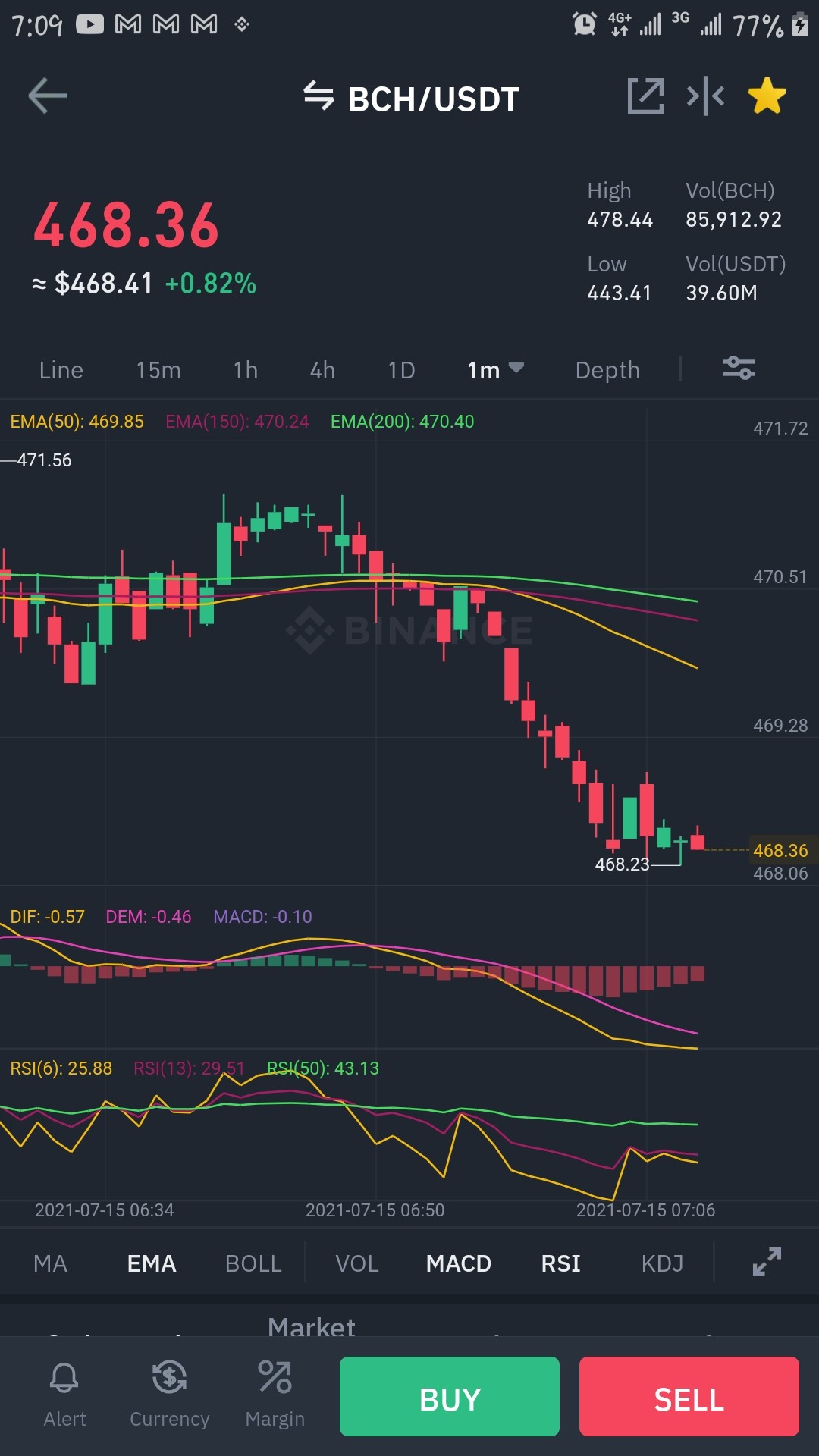
Task: Expand chart to fullscreen
Action: click(x=767, y=1262)
